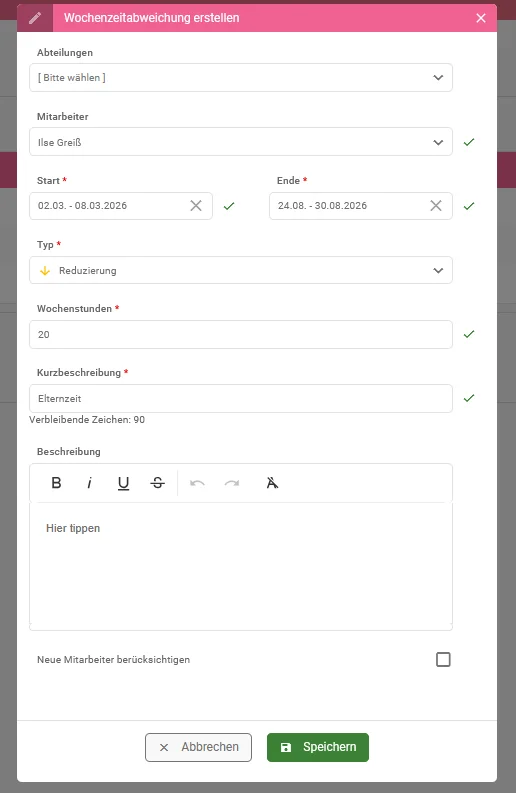Expand the Mitarbeiter dropdown showing Ilse Greiß
Viewport: 516px width, 793px height.
pyautogui.click(x=241, y=142)
